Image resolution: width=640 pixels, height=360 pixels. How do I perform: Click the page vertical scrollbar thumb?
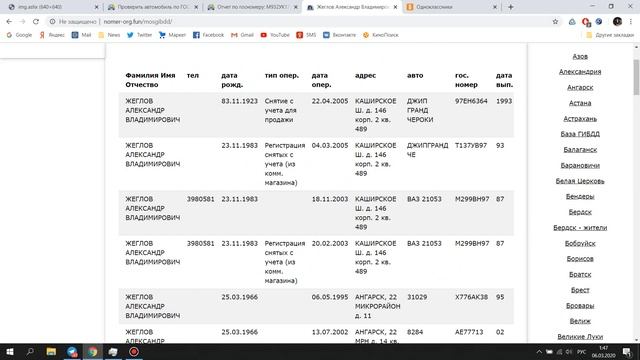[x=636, y=77]
